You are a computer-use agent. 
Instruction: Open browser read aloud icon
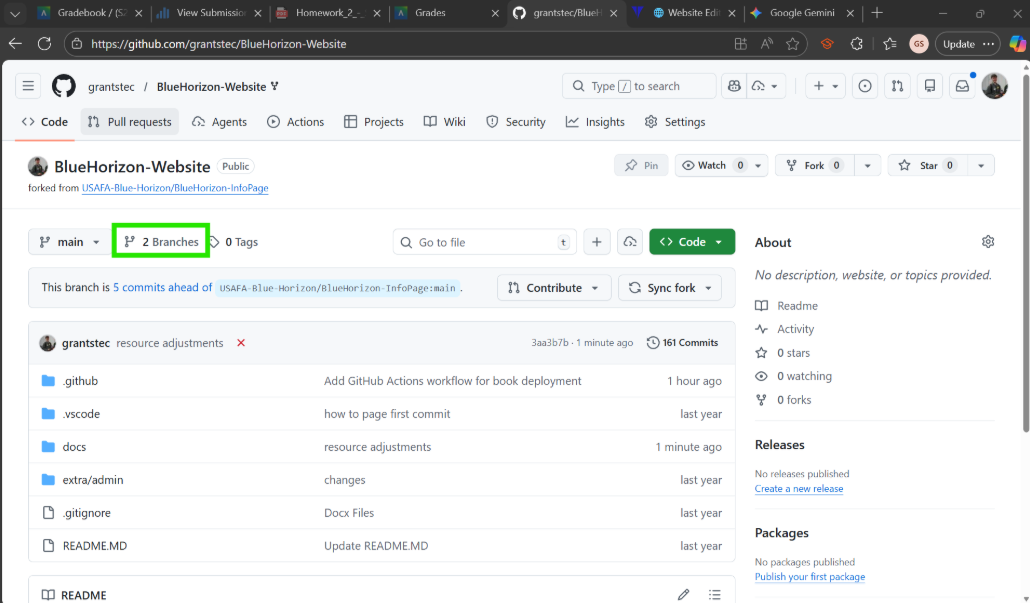pyautogui.click(x=767, y=44)
